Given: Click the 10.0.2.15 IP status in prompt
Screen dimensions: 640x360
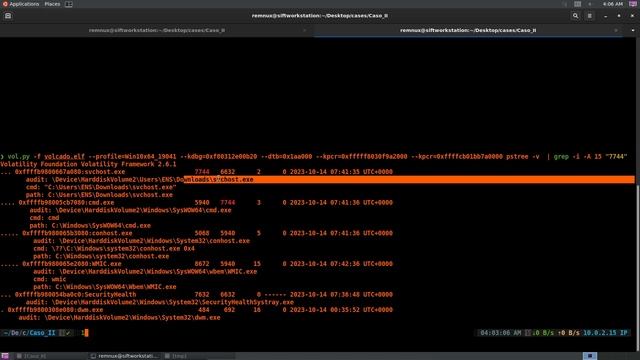Looking at the screenshot, I should (x=605, y=333).
